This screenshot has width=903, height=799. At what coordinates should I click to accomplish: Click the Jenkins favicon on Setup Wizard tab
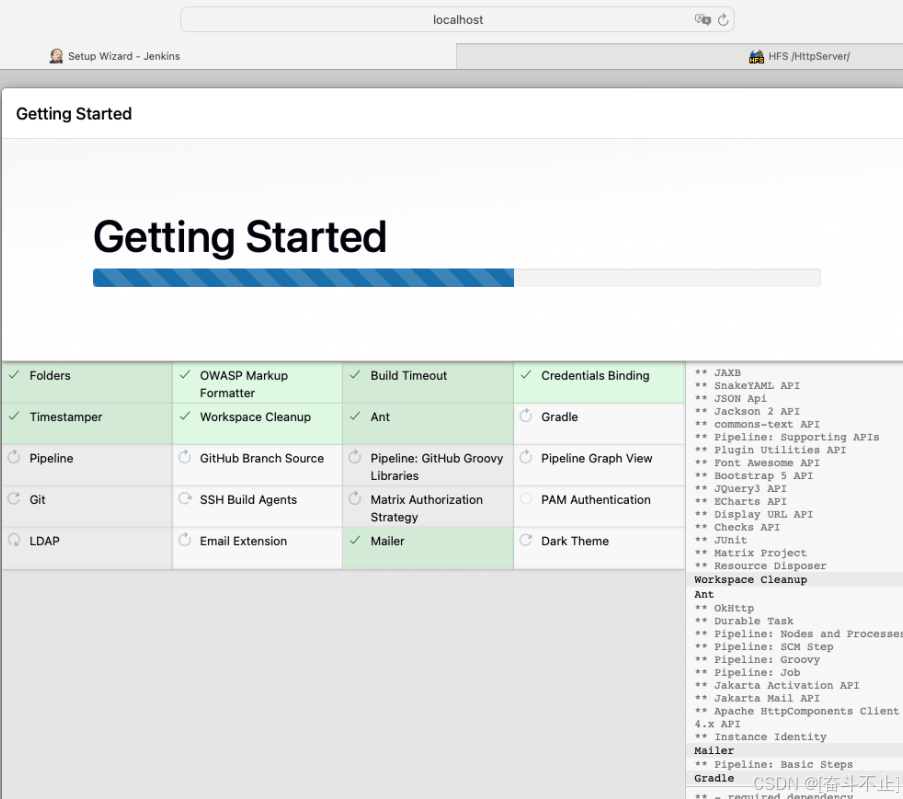[56, 56]
